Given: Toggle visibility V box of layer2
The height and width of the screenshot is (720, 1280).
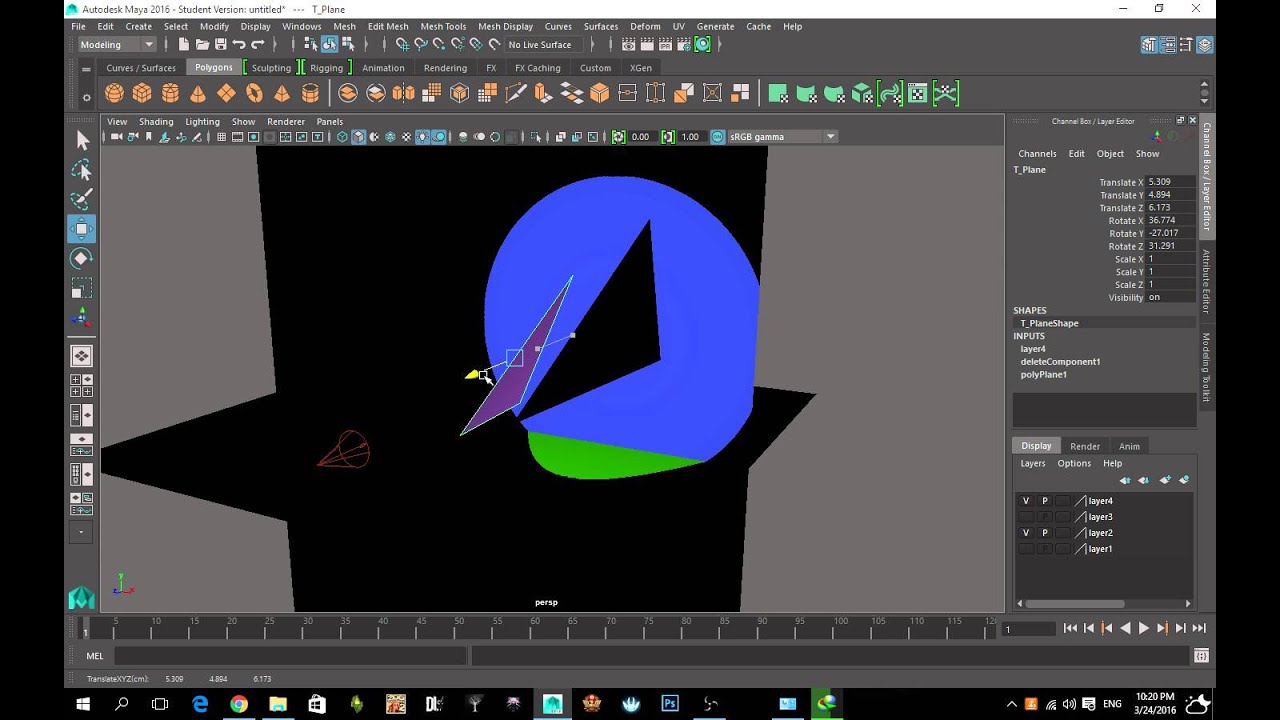Looking at the screenshot, I should (x=1026, y=533).
